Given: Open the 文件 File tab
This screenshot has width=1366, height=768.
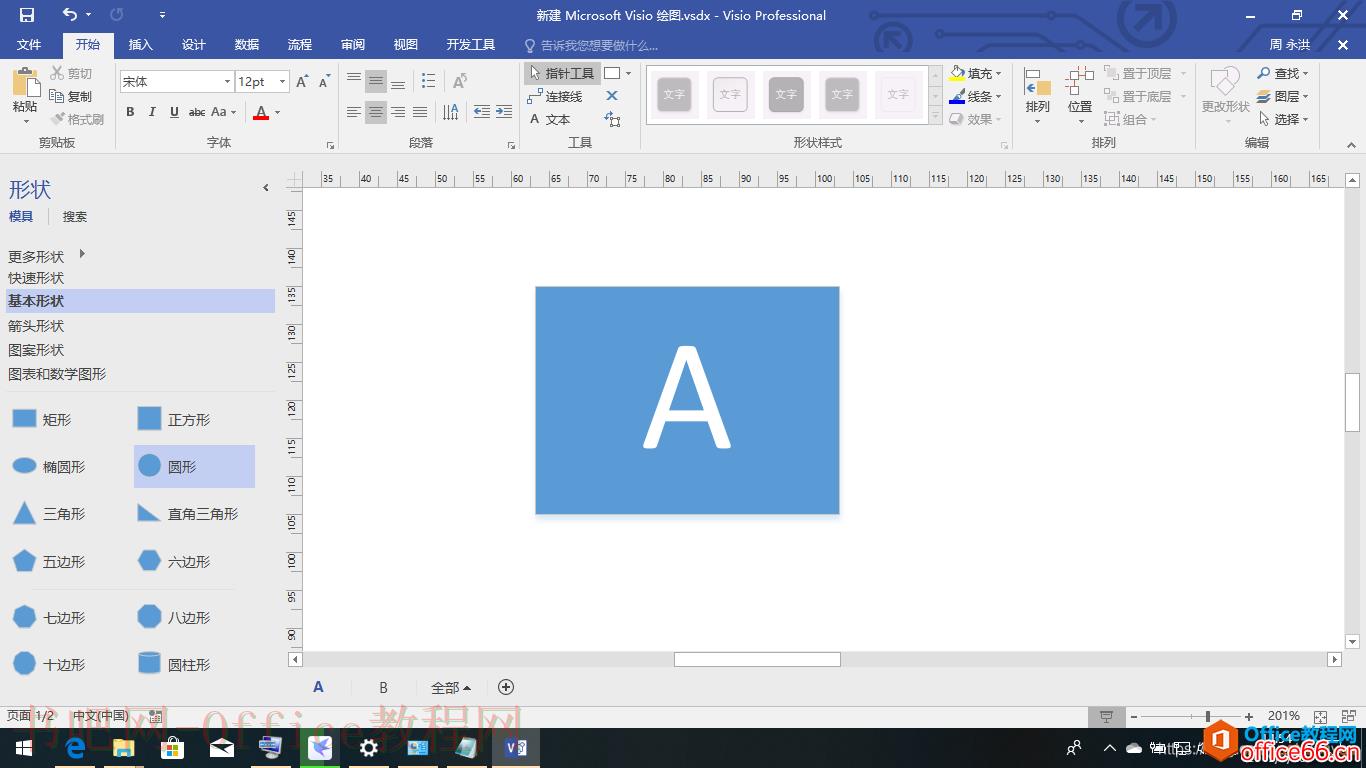Looking at the screenshot, I should [x=29, y=45].
